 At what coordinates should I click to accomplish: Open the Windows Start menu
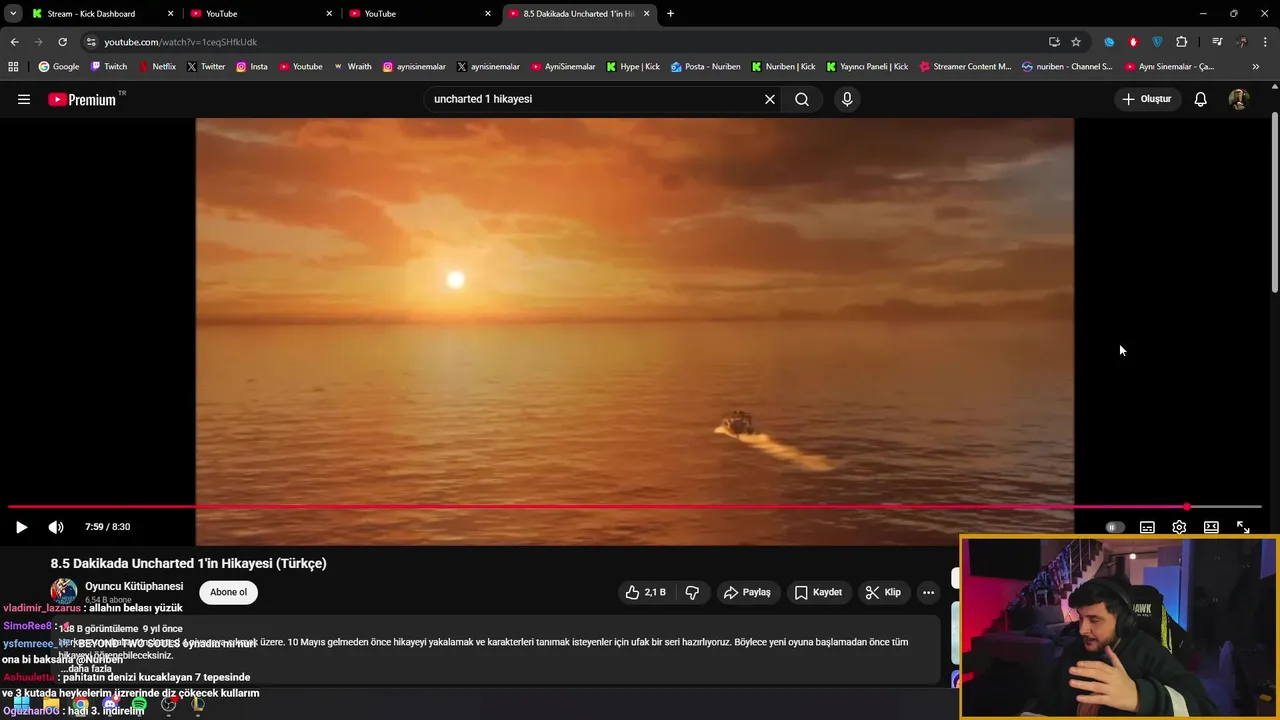tap(21, 705)
